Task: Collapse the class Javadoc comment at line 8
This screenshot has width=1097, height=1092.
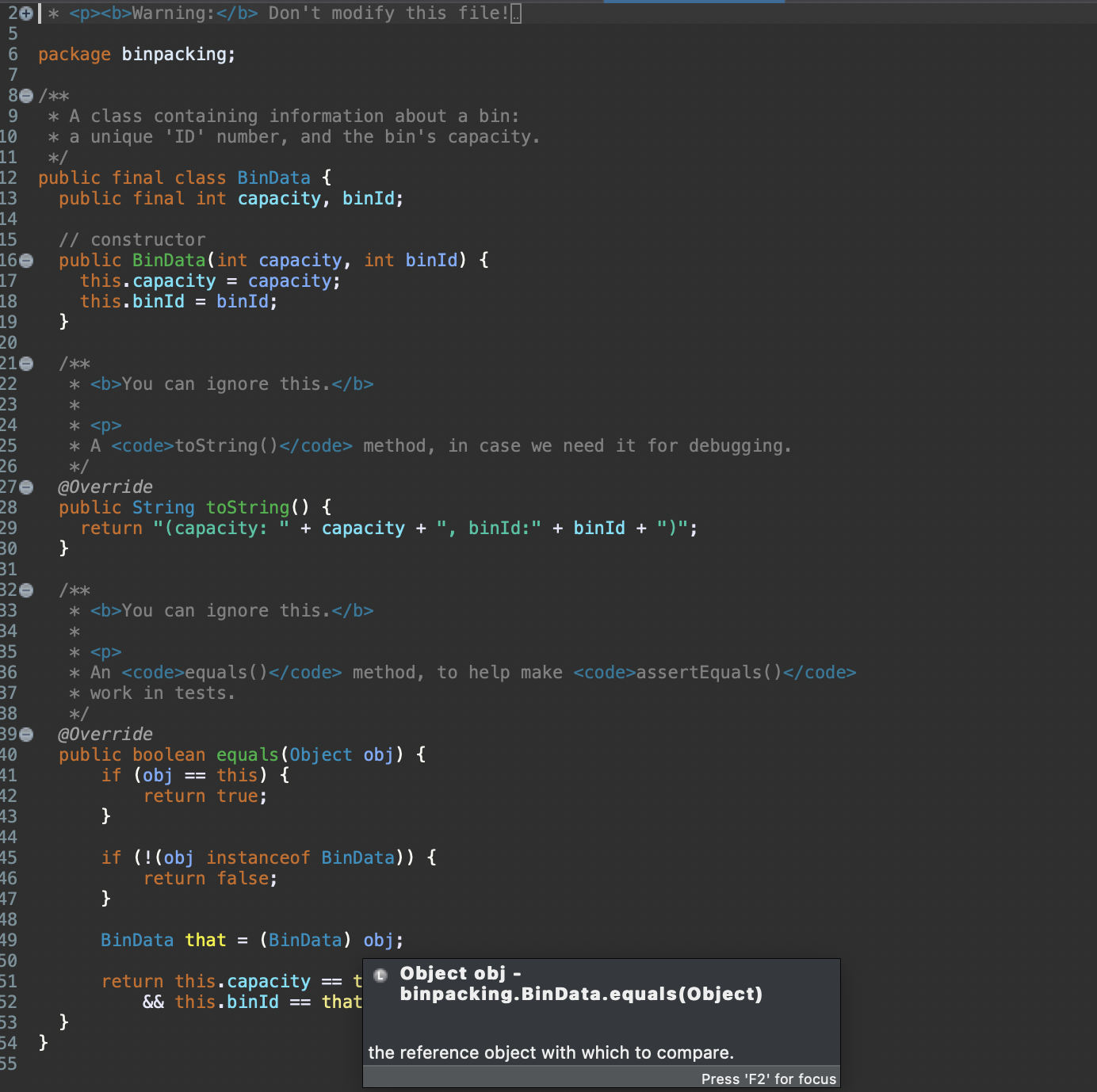Action: 26,96
